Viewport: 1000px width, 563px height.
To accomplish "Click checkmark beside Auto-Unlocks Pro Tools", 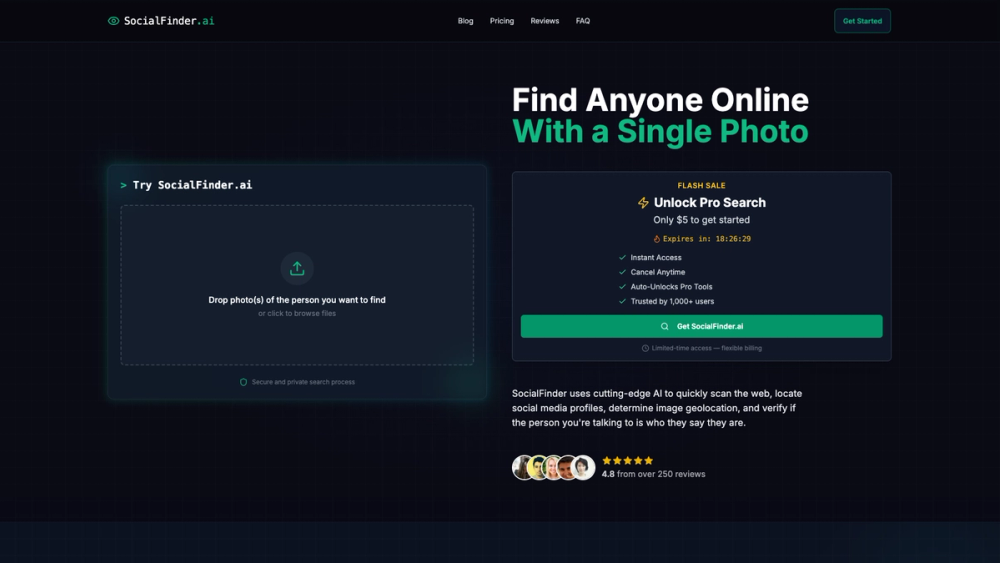I will pyautogui.click(x=622, y=287).
